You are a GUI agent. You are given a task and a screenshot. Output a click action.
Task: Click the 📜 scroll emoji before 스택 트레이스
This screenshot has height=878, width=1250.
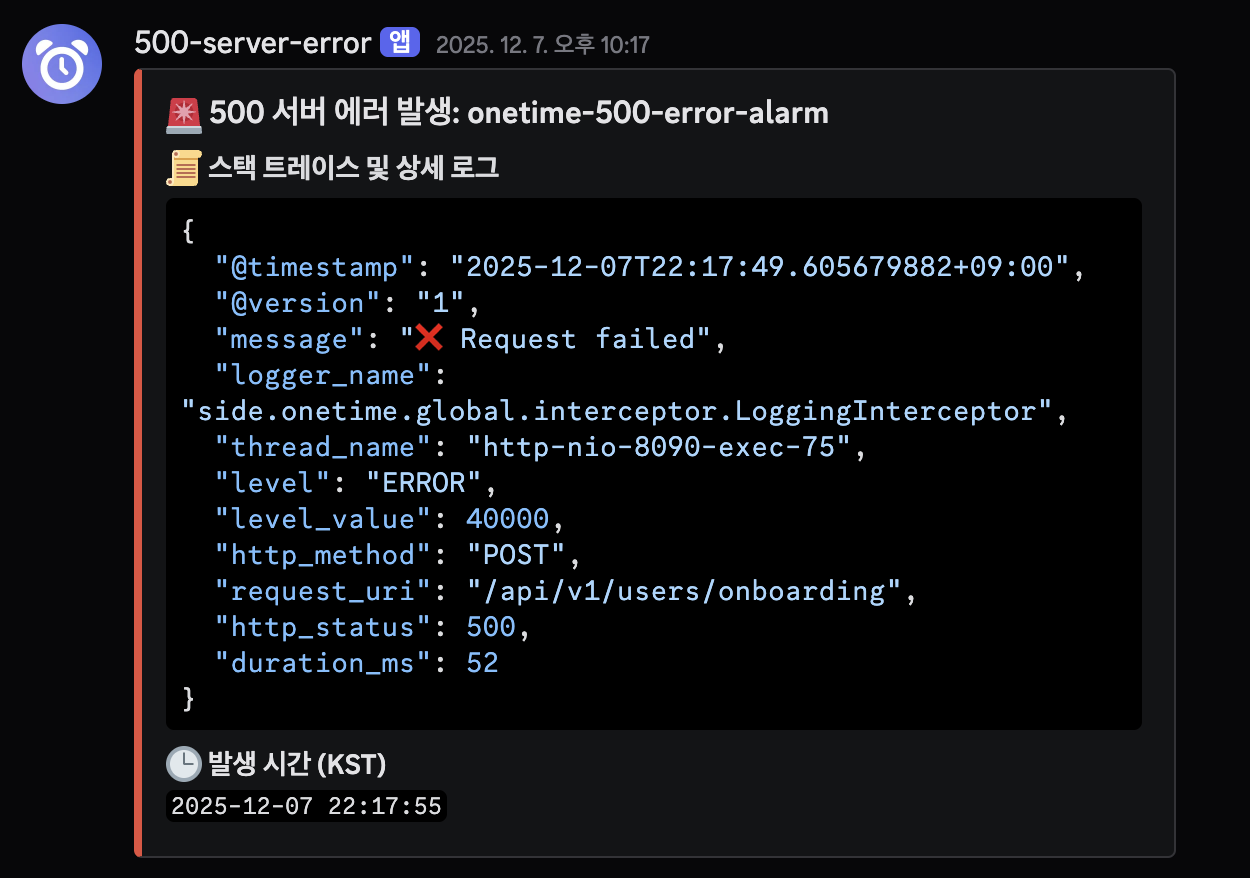(x=184, y=167)
